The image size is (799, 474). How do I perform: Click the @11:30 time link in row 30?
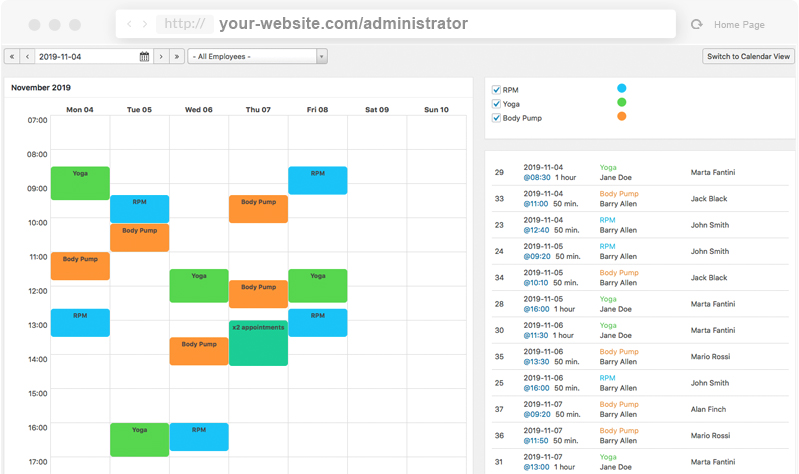pyautogui.click(x=536, y=335)
